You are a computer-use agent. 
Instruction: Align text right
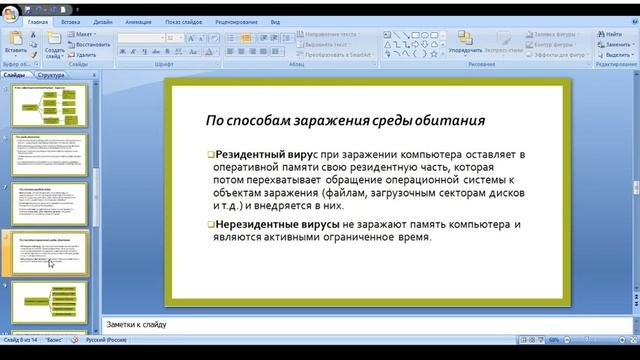[x=252, y=52]
